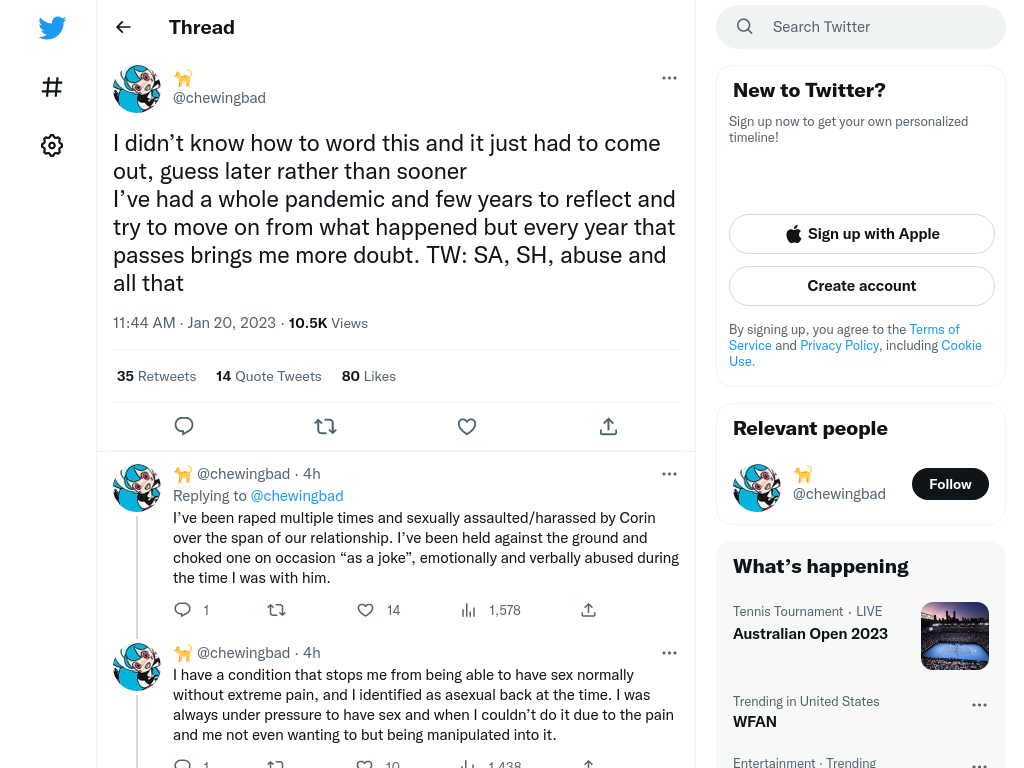Click the reply icon on the main tweet

click(x=184, y=426)
